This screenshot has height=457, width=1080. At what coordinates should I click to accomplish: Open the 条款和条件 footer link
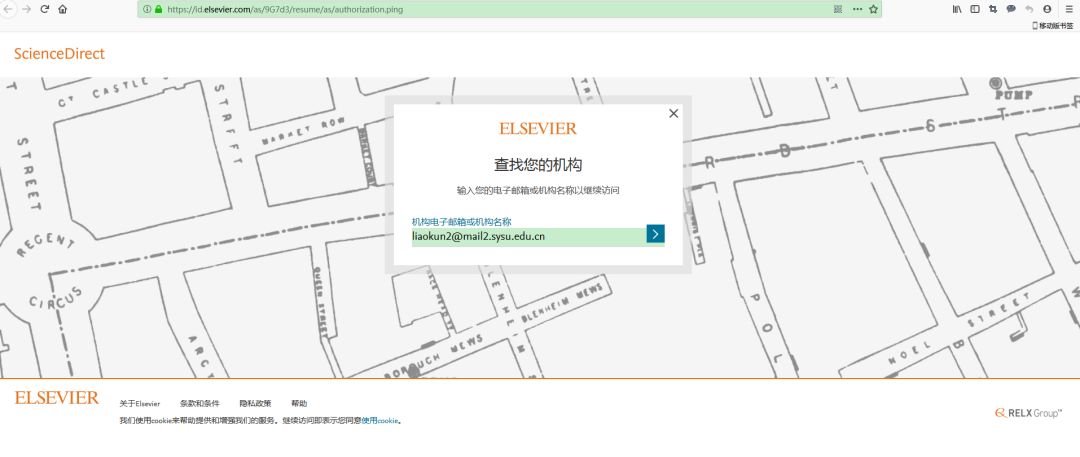(x=200, y=404)
